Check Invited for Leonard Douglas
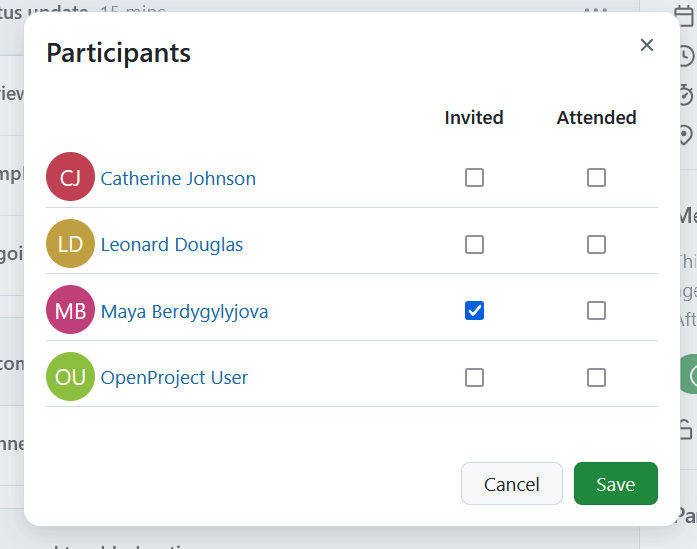The image size is (697, 549). coord(474,244)
